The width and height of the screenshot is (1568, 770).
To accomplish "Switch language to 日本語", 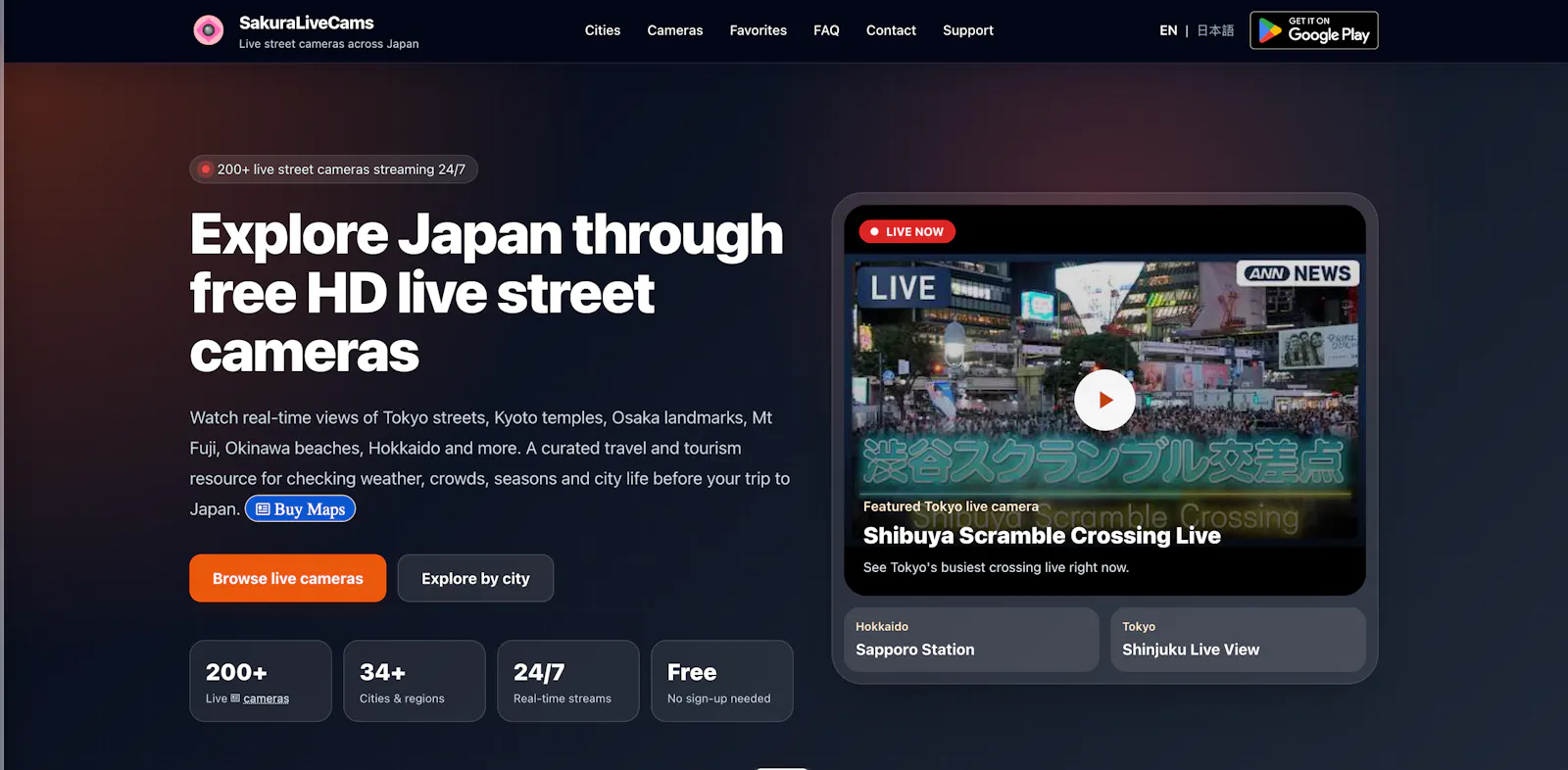I will point(1215,30).
